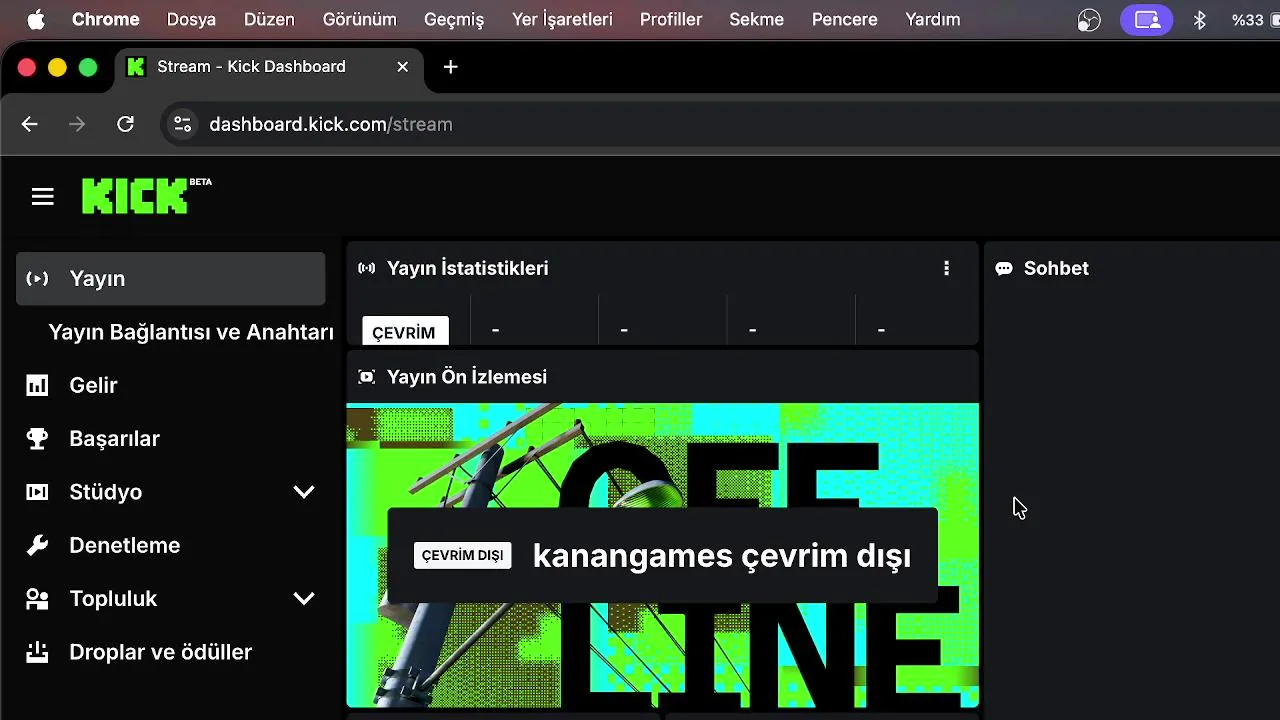This screenshot has width=1280, height=720.
Task: Click the Topluluk people icon
Action: click(37, 598)
